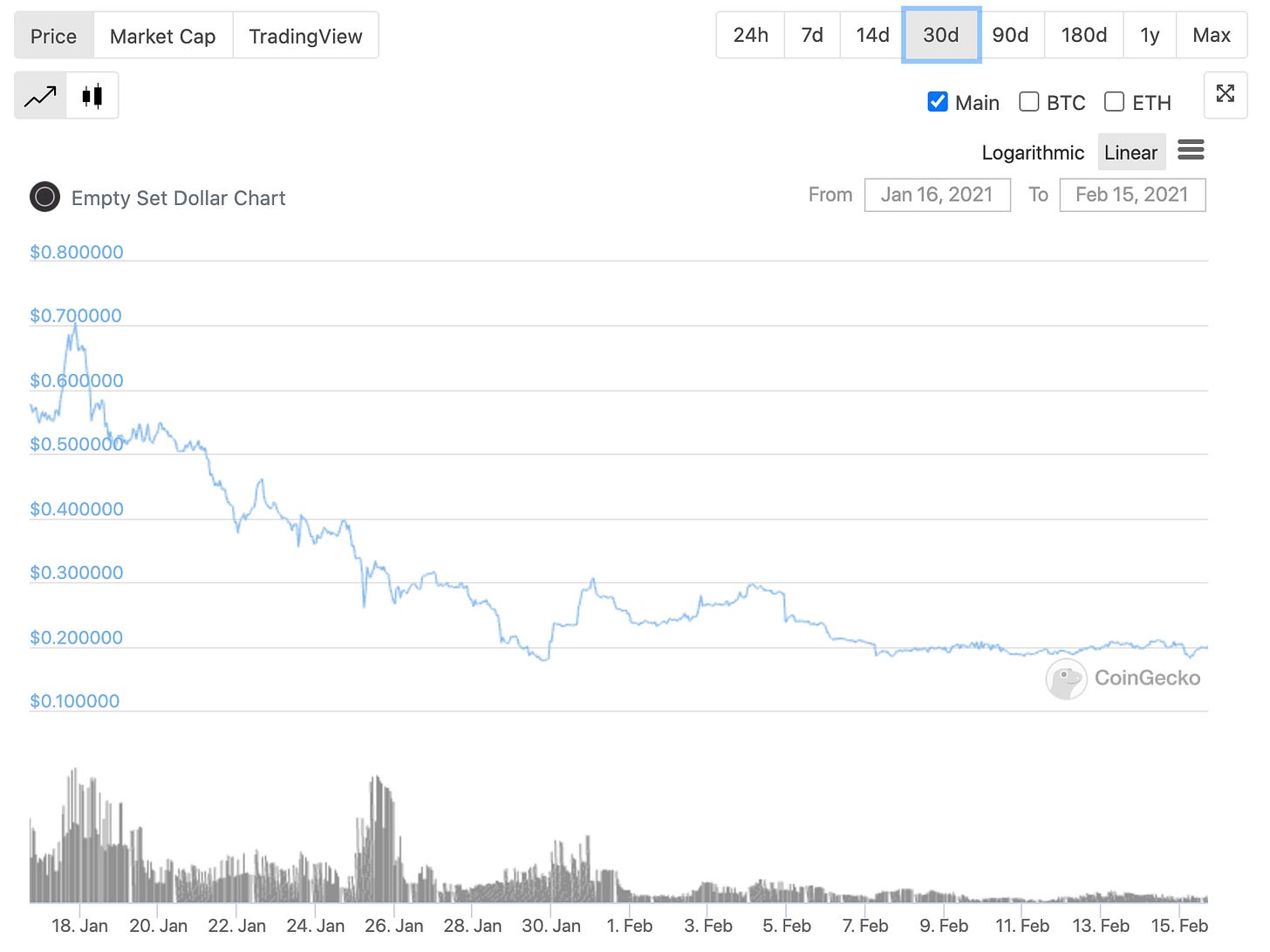1270x952 pixels.
Task: Click the 1. Feb date label
Action: coord(629,926)
